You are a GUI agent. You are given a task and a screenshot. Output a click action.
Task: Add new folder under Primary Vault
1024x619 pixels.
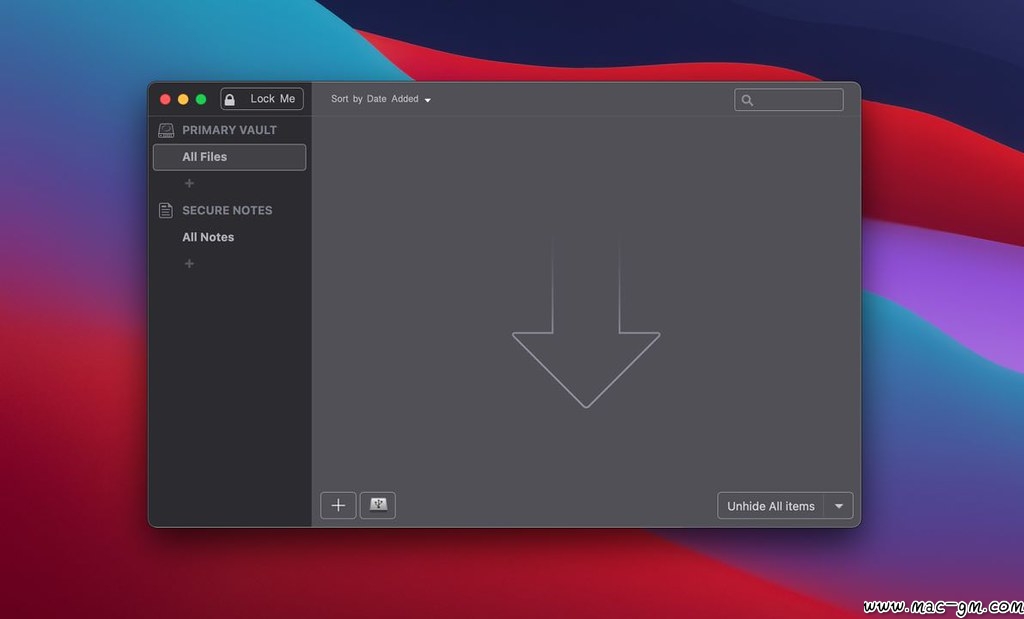189,183
